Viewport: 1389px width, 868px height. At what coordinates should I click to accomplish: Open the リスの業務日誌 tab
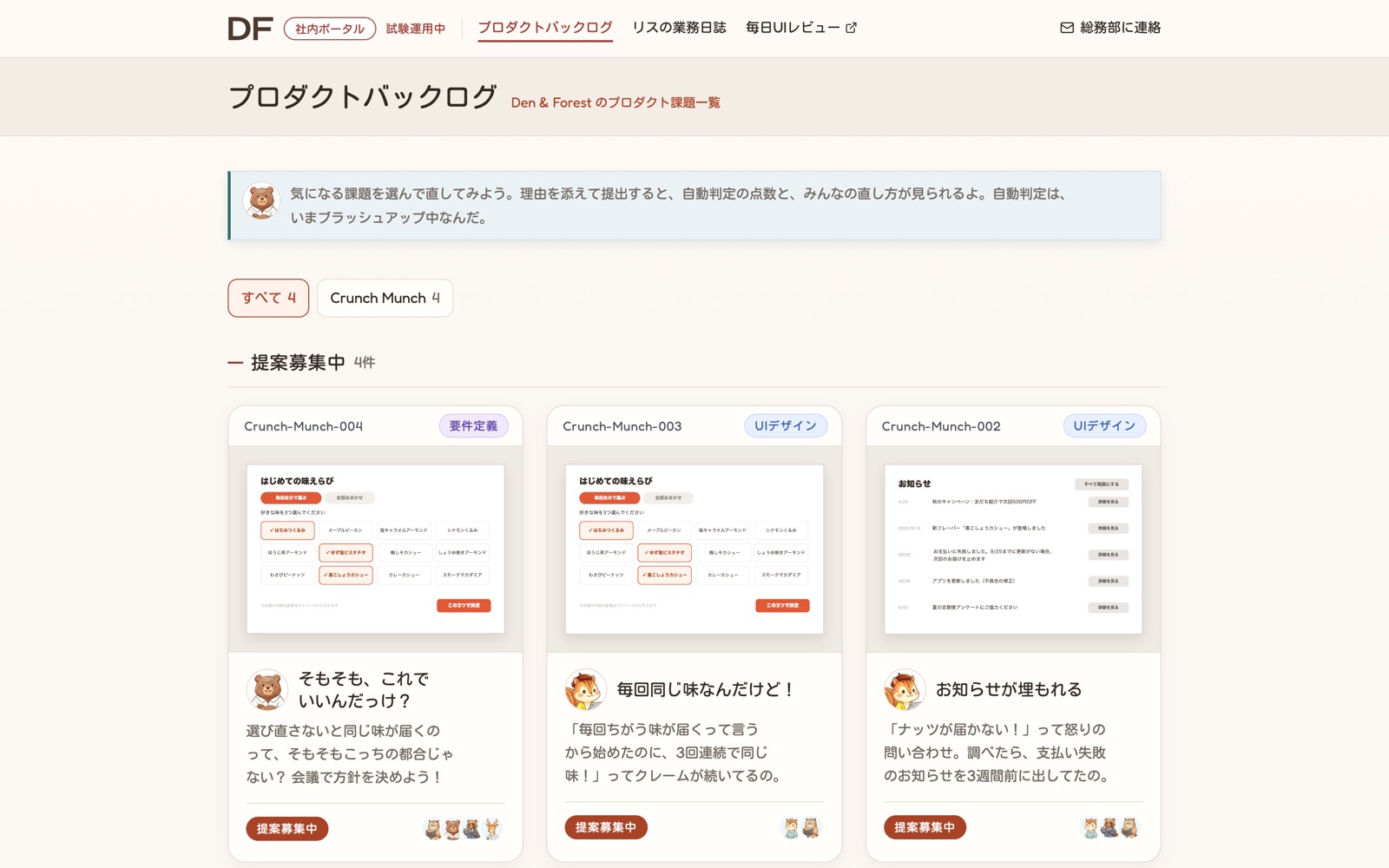click(x=679, y=28)
